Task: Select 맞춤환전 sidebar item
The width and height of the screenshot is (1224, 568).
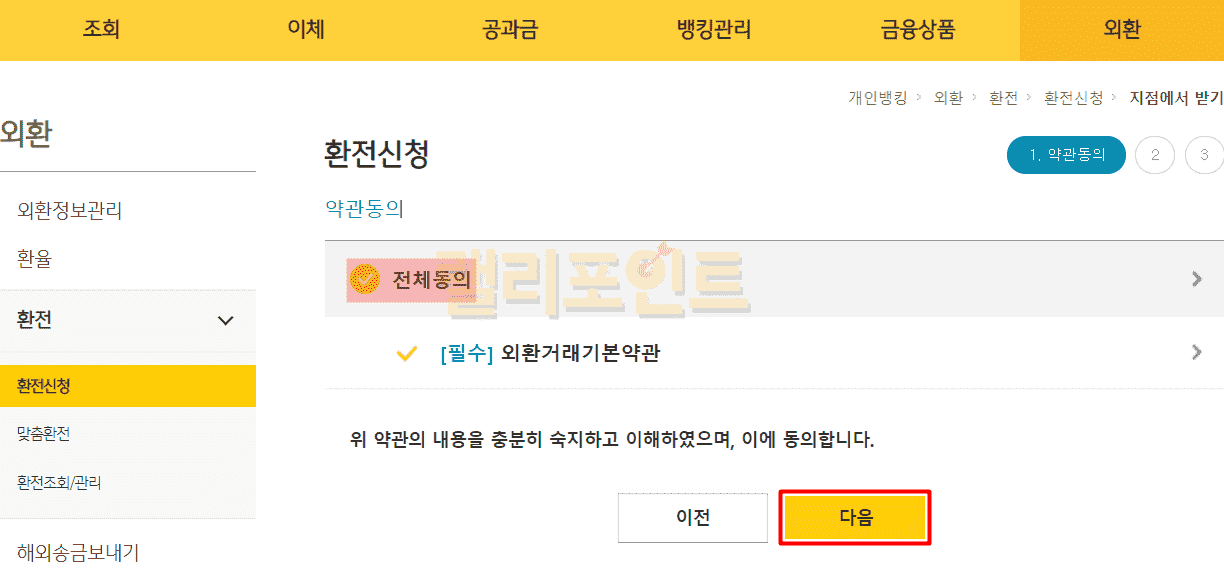Action: pos(44,434)
